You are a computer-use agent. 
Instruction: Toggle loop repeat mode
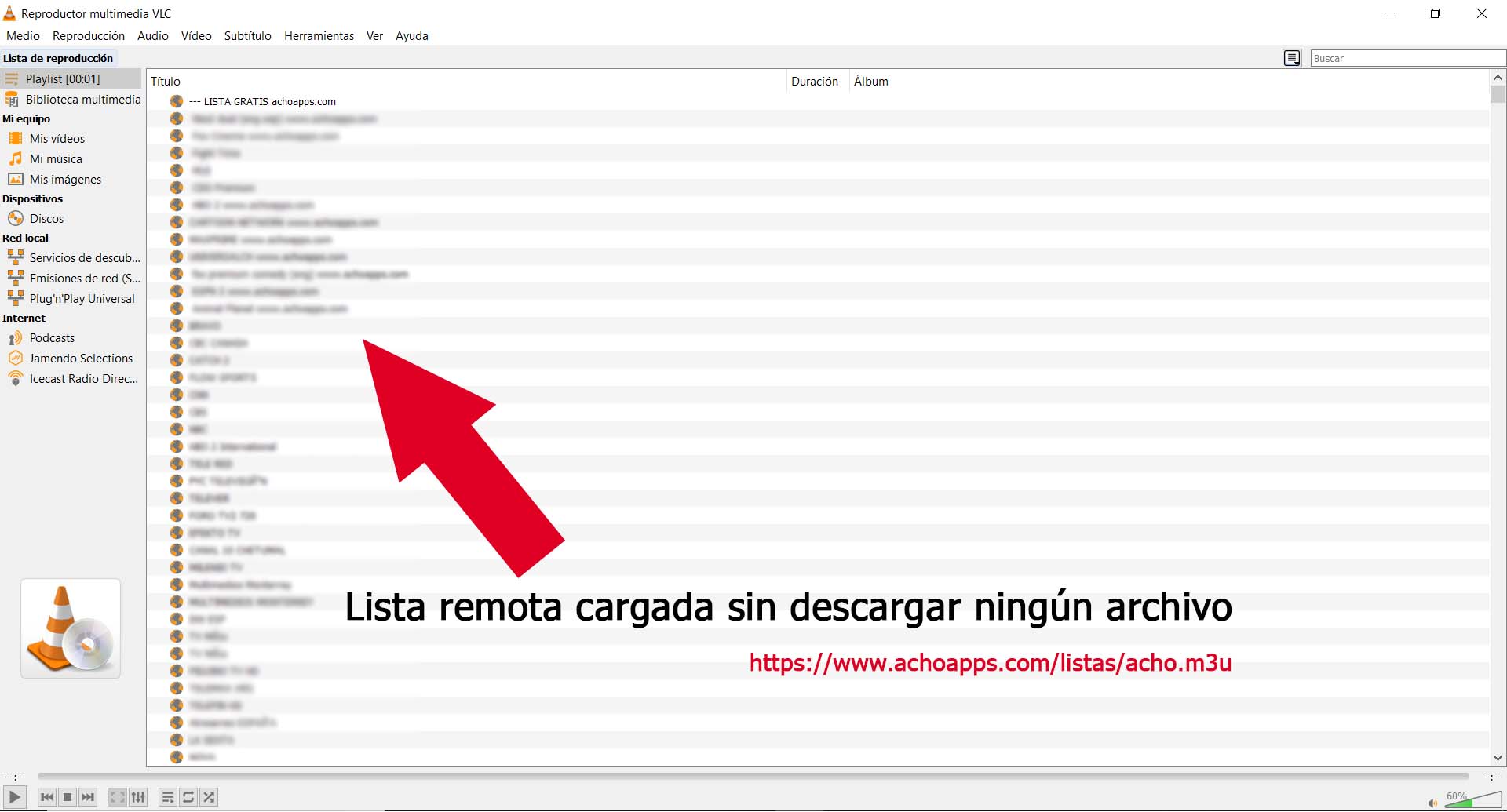pos(188,797)
